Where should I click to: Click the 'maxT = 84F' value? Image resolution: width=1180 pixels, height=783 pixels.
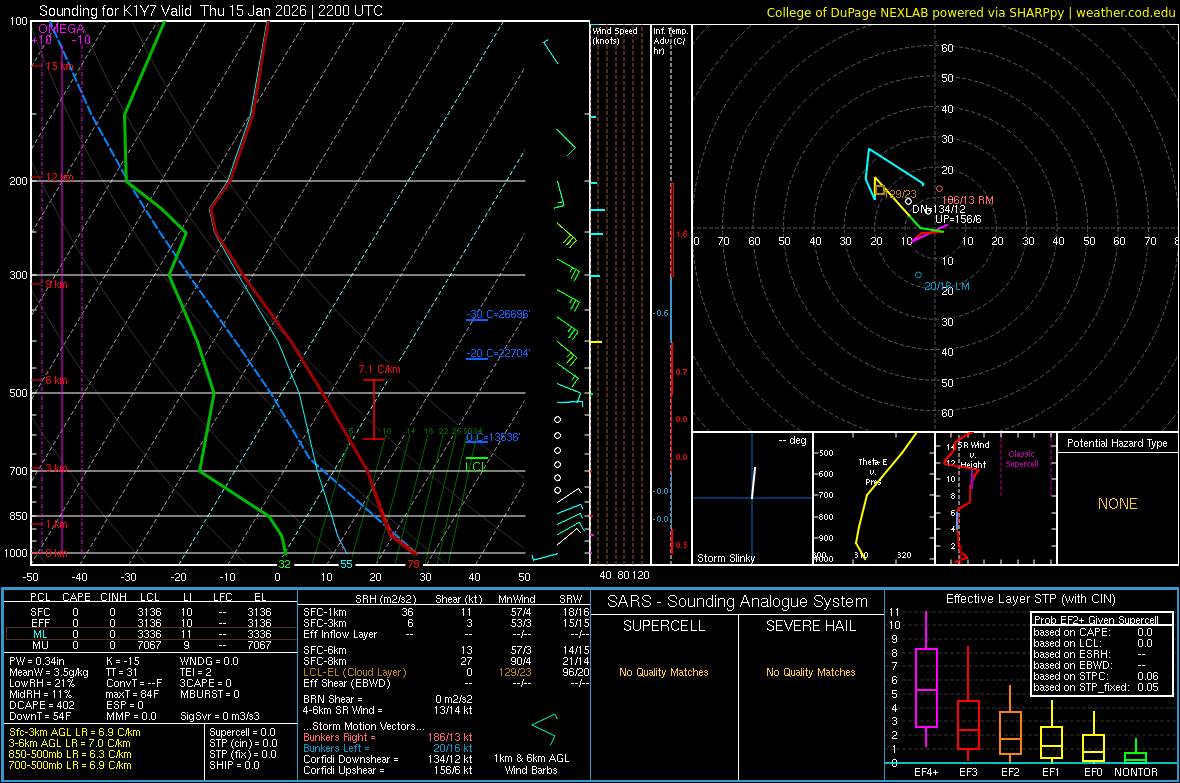(132, 694)
